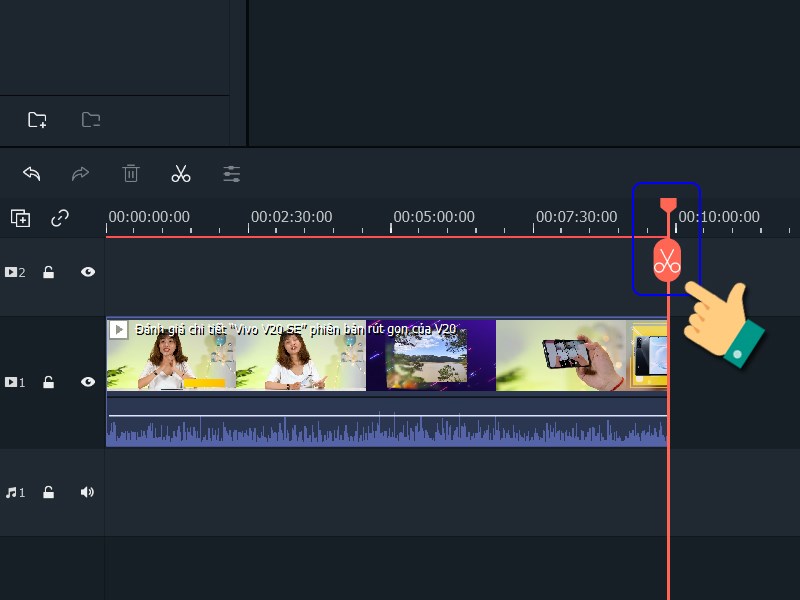Undo the last action

(x=31, y=173)
